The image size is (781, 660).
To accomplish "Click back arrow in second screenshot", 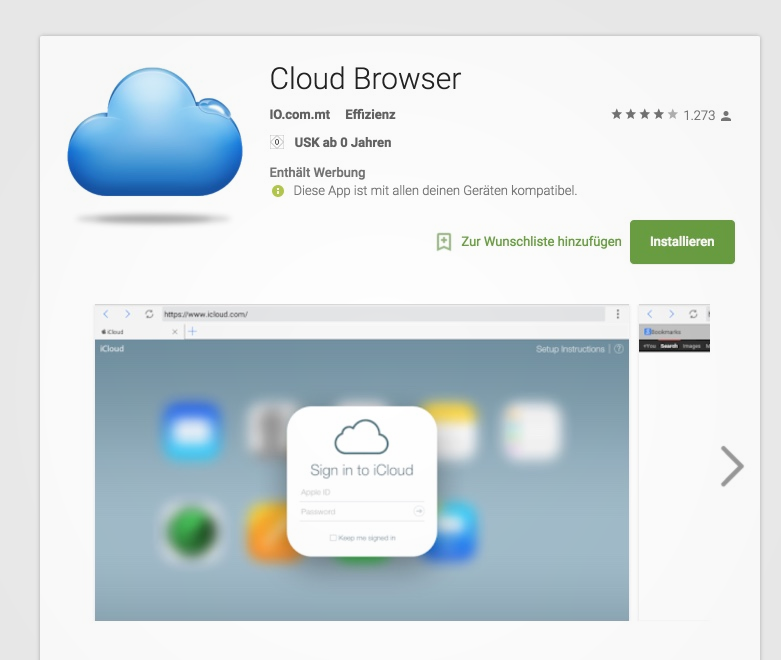I will pyautogui.click(x=650, y=314).
